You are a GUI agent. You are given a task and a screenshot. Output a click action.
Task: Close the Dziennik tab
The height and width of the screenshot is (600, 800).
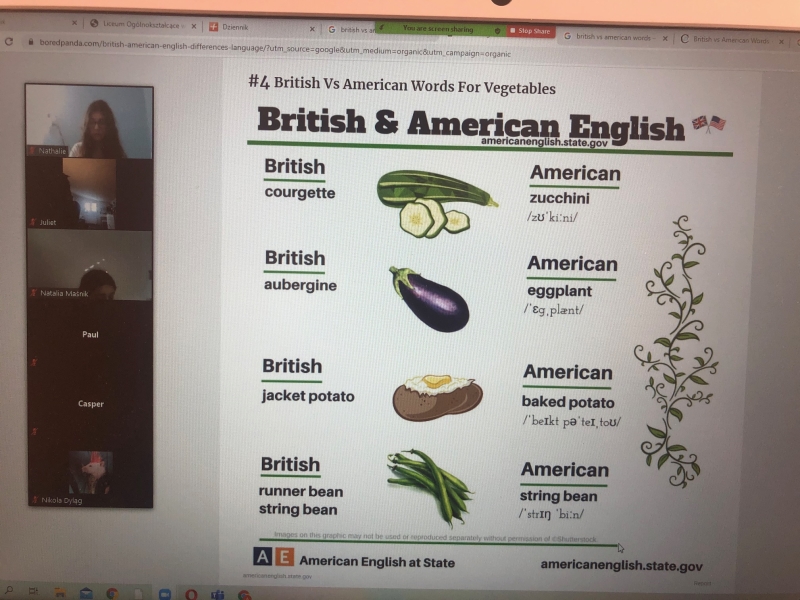tap(312, 29)
